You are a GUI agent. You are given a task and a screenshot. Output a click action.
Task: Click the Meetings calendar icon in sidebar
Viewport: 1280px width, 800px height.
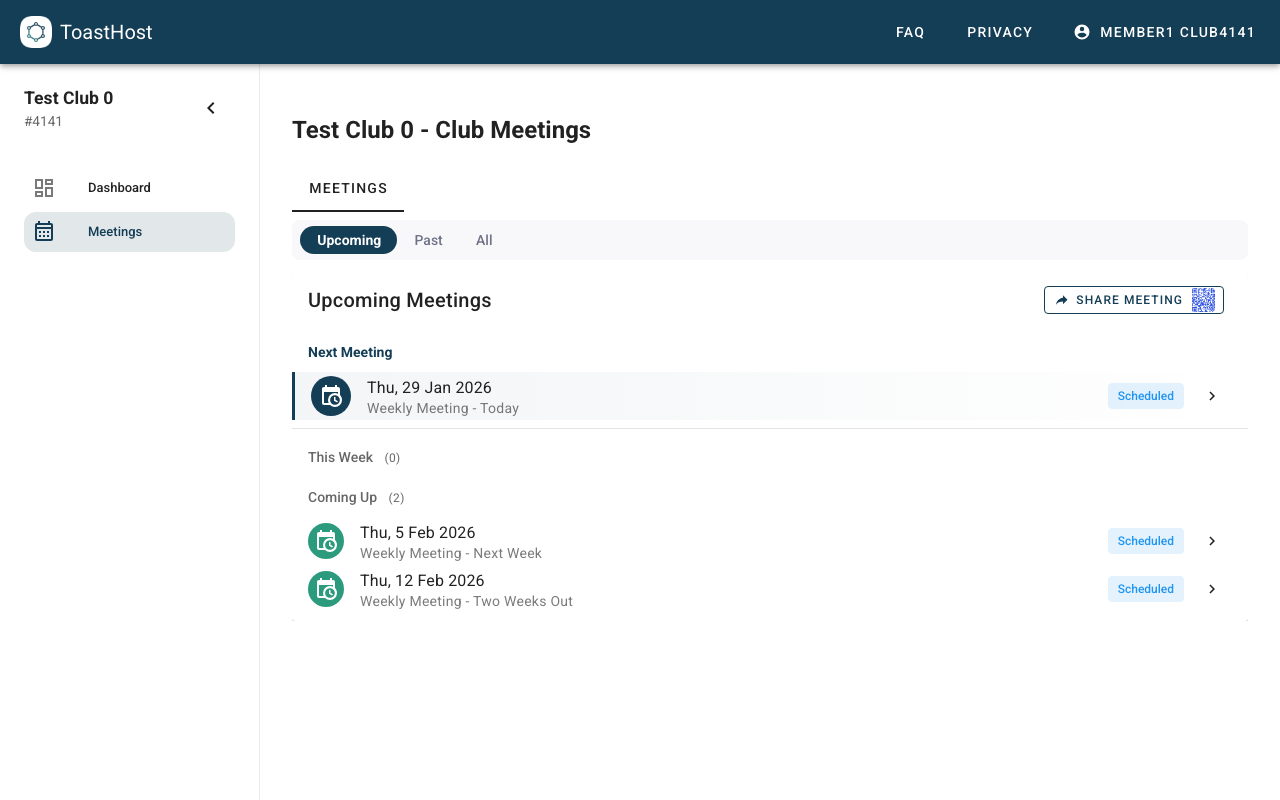pos(44,231)
